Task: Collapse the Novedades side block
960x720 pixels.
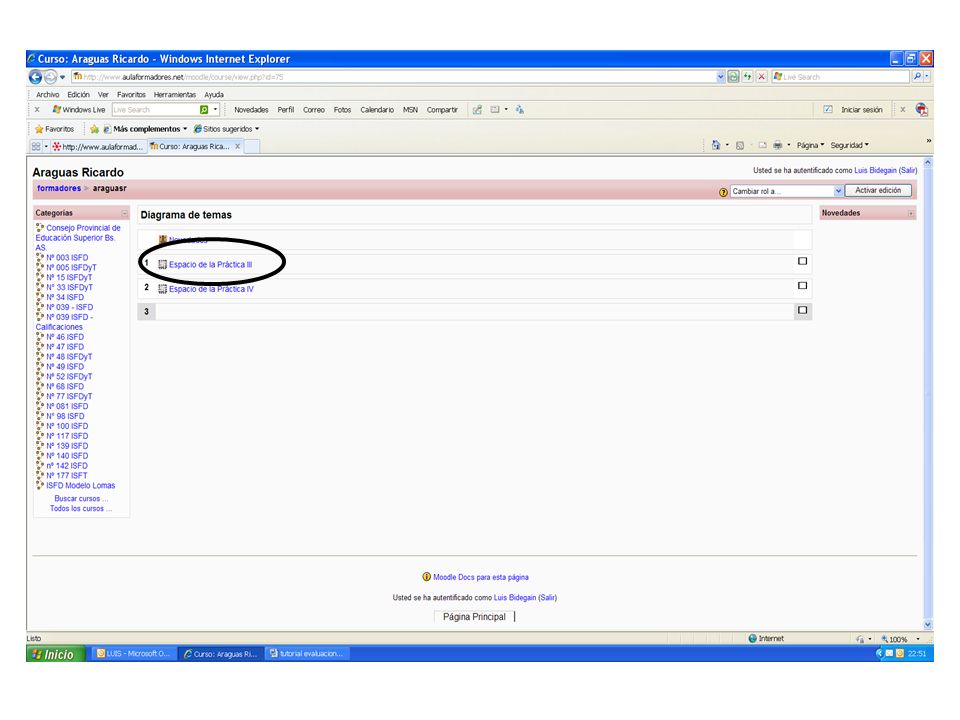Action: pyautogui.click(x=911, y=213)
